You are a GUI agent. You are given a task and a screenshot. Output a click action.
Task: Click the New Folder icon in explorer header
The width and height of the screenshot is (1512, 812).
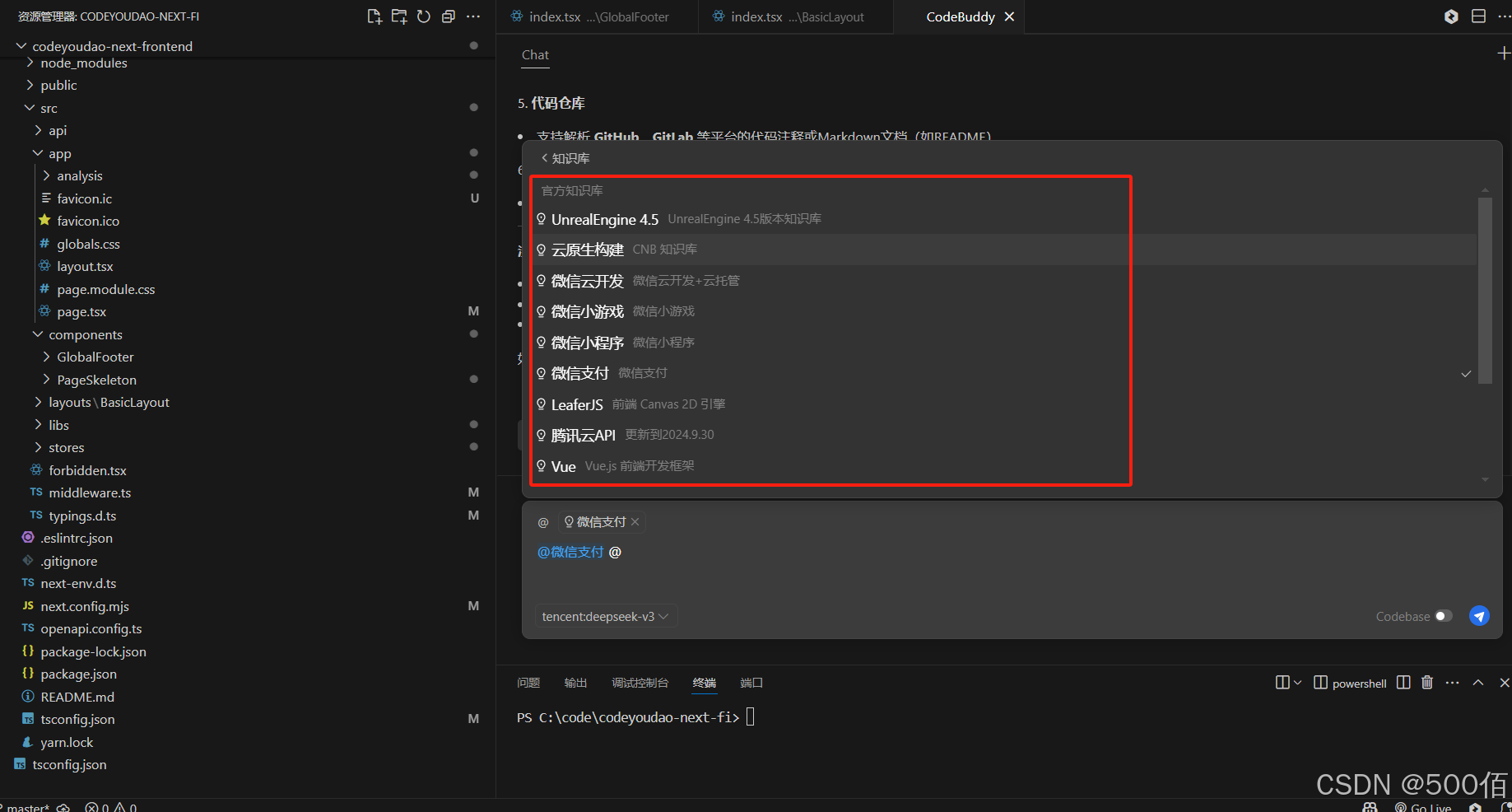[399, 16]
